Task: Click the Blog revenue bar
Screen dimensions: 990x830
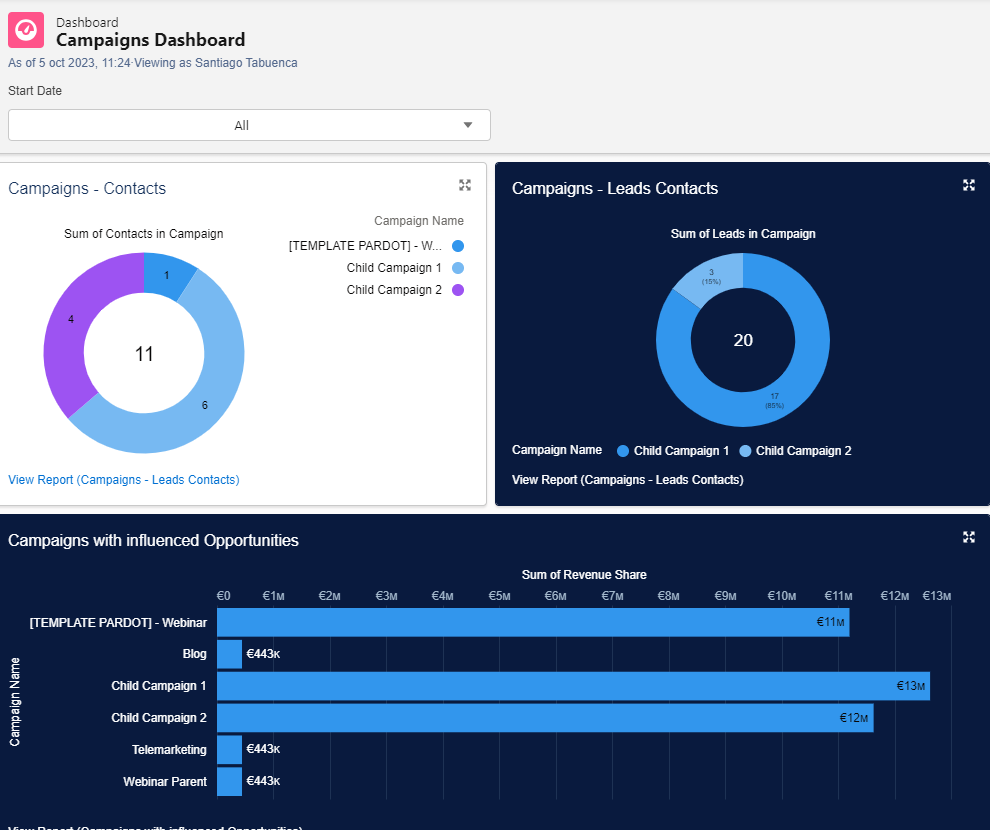Action: (x=229, y=654)
